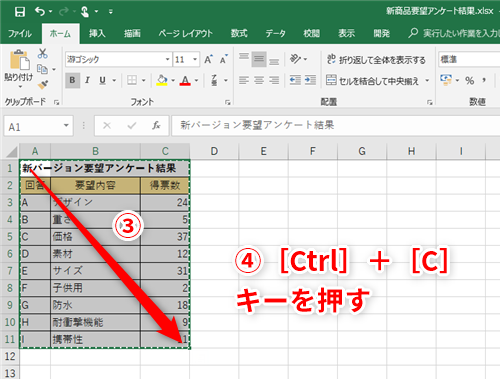Open the Name Box dropdown arrow
Screen dimensions: 500x379
[66, 126]
